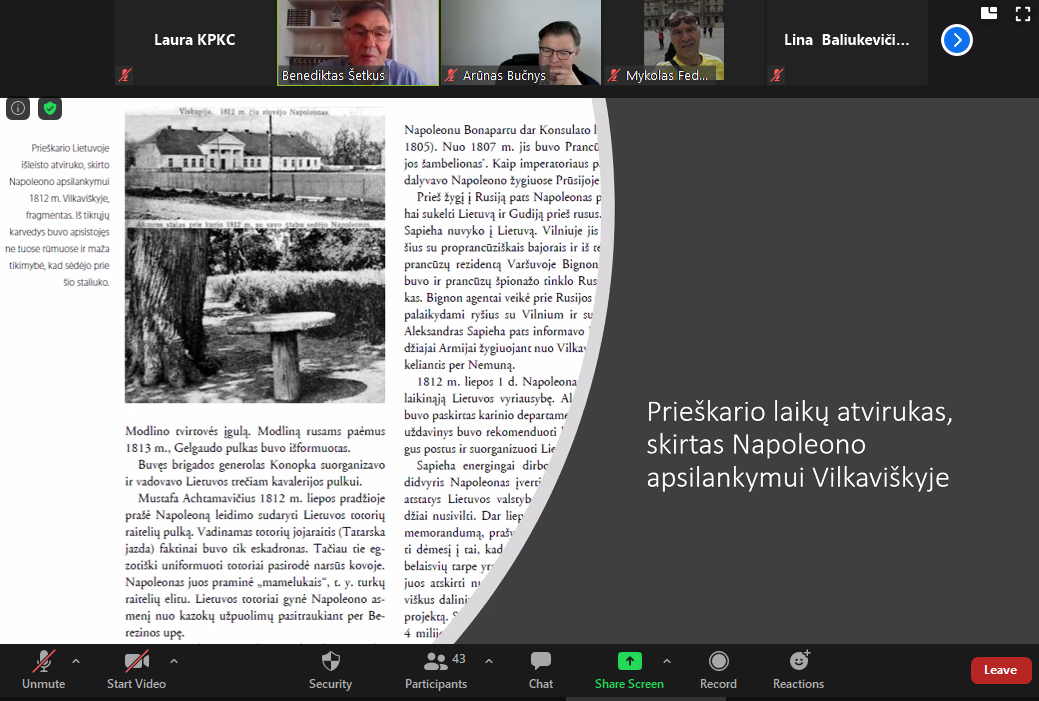
Task: Click the green encryption shield icon
Action: (x=50, y=108)
